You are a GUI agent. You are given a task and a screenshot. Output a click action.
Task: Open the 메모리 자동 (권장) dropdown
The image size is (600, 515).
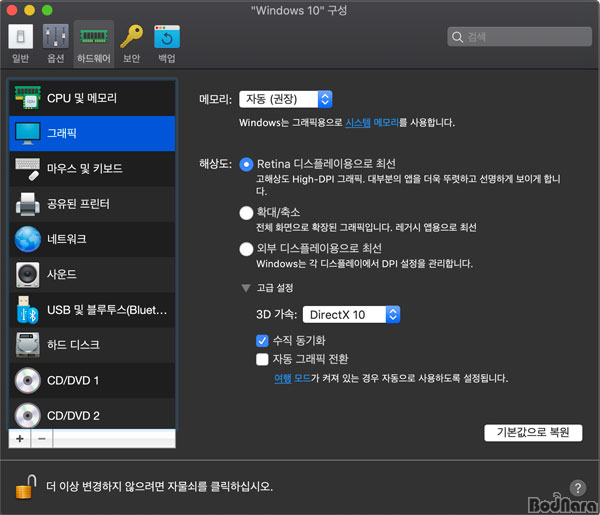pos(285,99)
